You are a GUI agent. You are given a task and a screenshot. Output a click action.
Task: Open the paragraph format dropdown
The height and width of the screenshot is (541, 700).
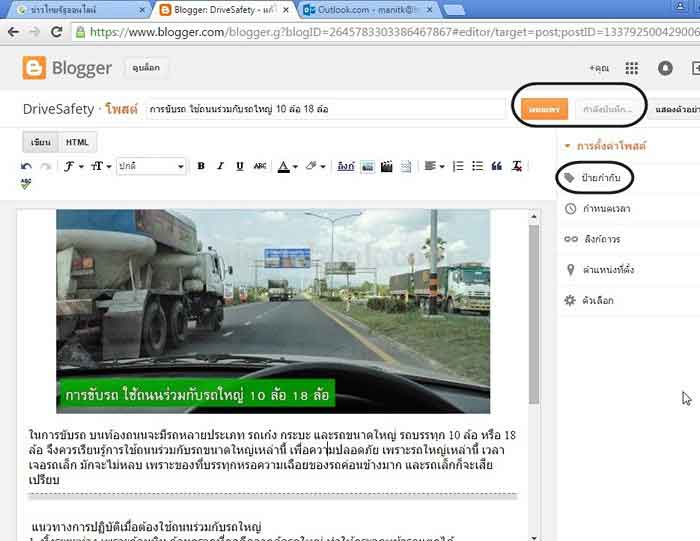click(151, 166)
